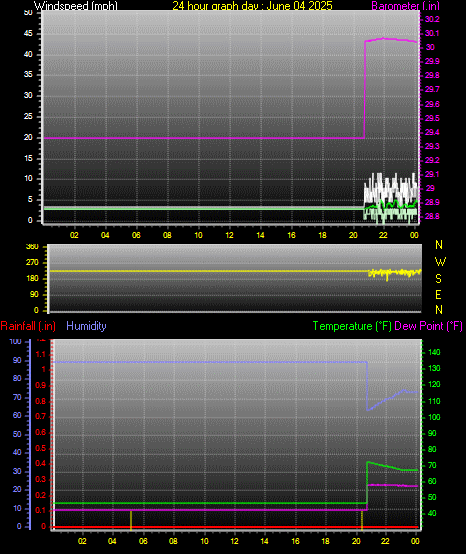
Task: Click the 28.8 barometer scale value
Action: 432,216
